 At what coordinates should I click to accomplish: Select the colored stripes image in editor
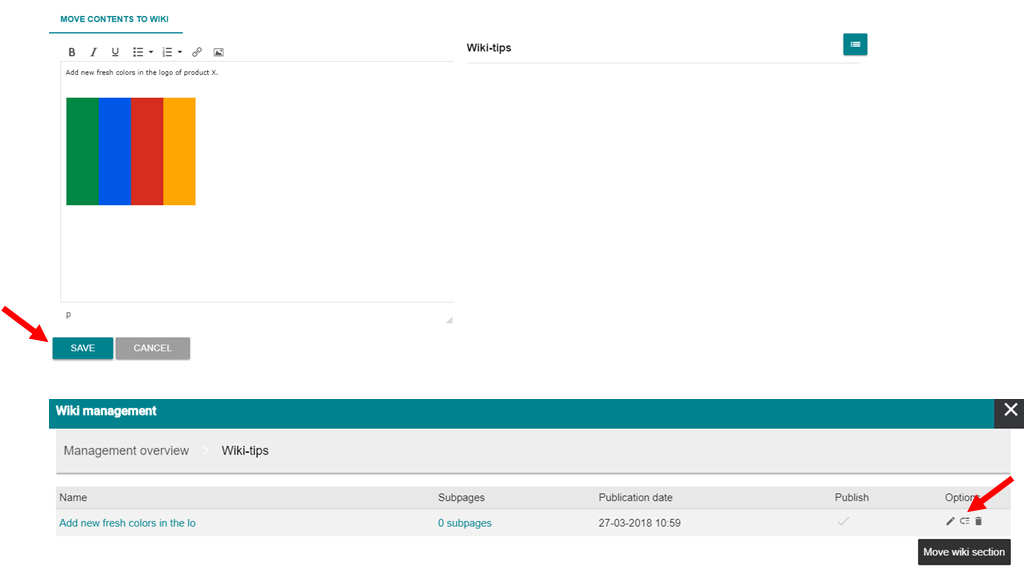(131, 151)
